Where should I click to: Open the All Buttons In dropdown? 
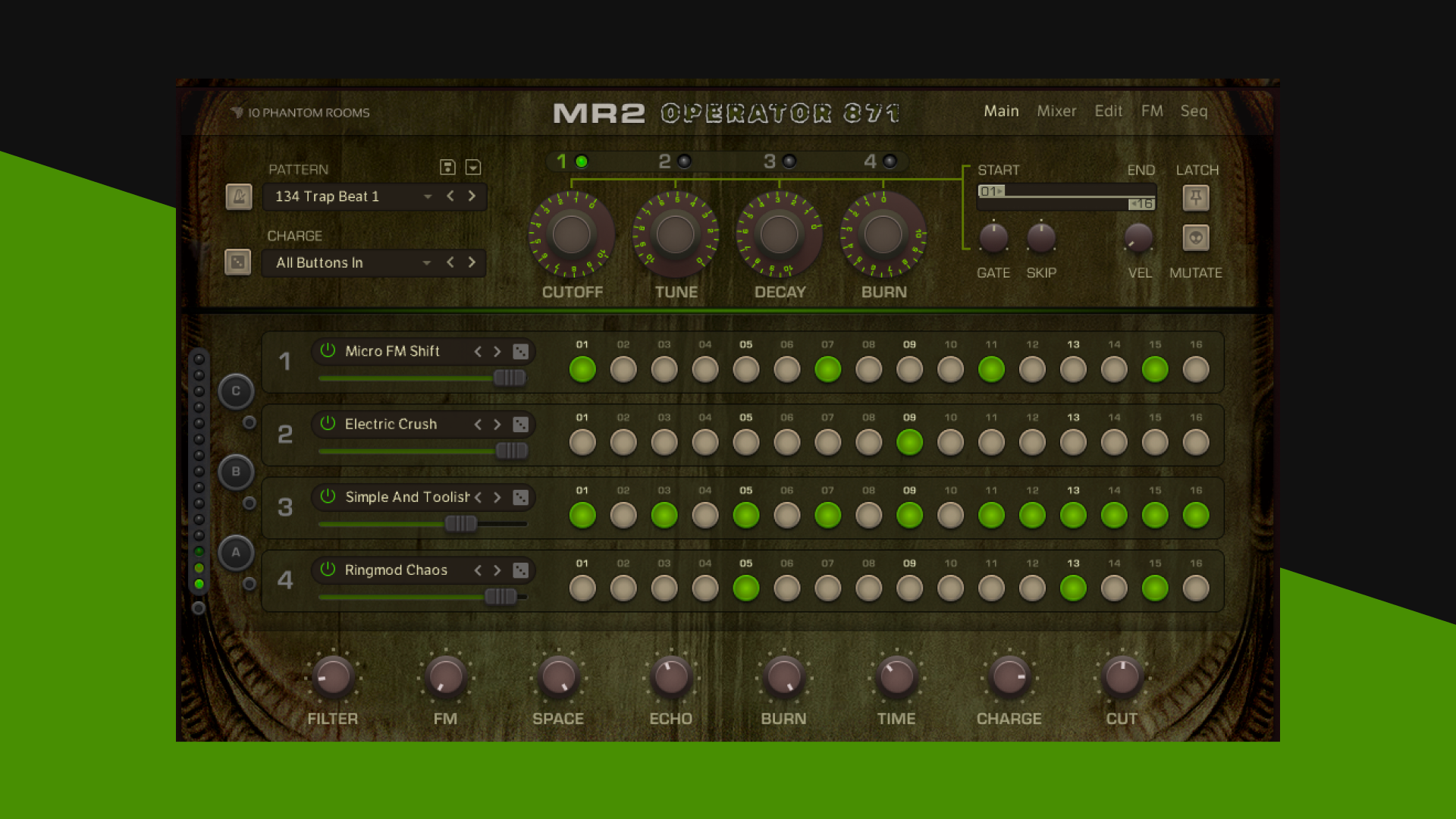pyautogui.click(x=427, y=262)
